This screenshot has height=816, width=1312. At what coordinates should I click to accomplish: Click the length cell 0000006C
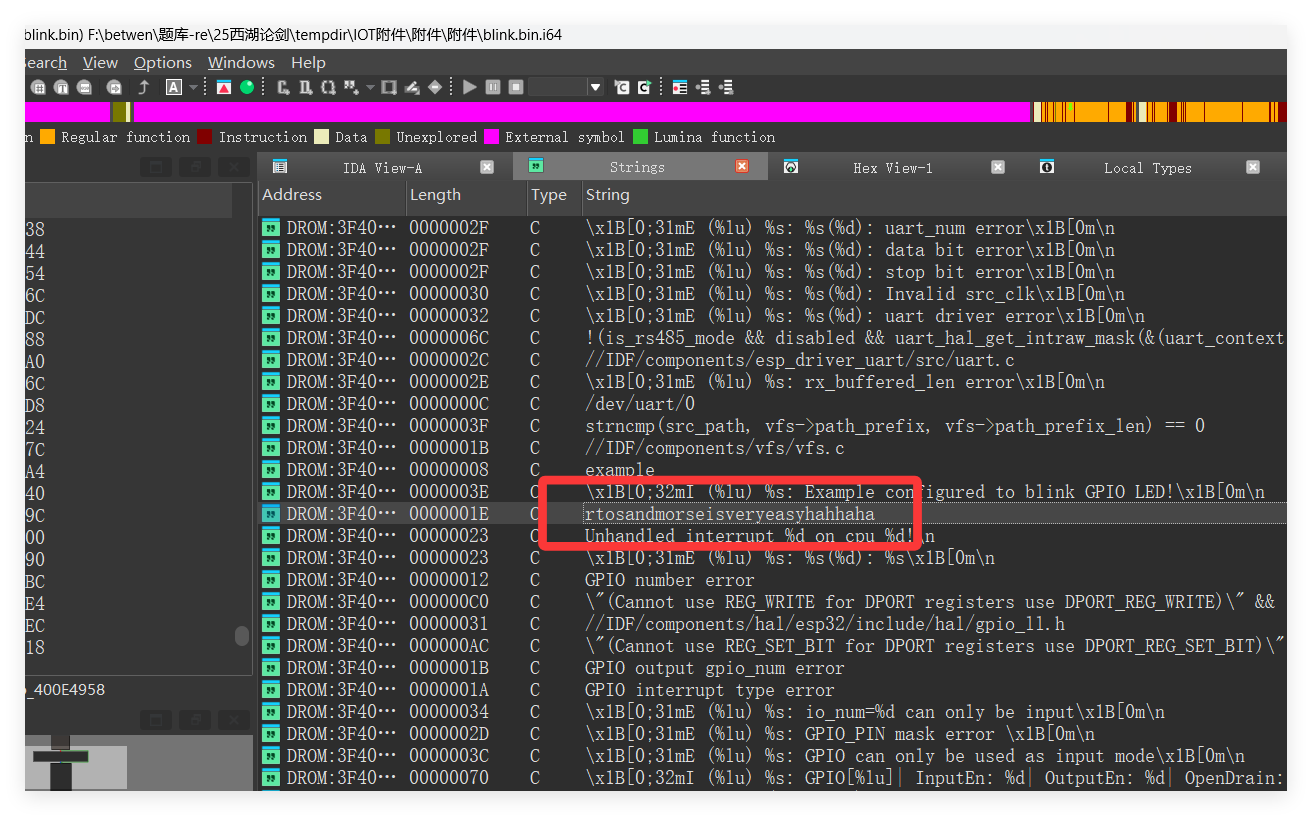[x=449, y=338]
